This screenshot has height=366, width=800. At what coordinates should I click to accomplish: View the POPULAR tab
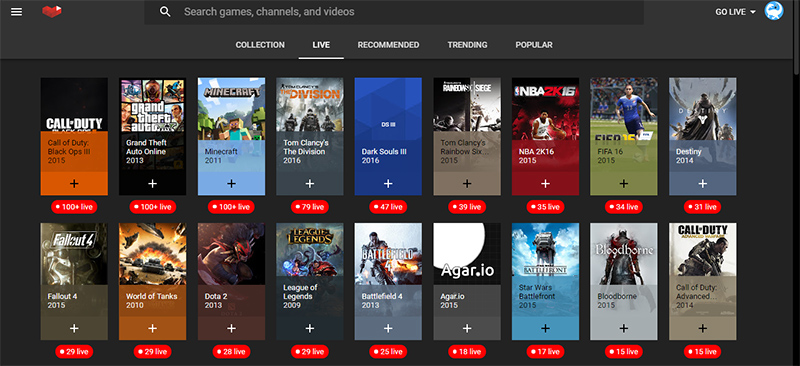click(x=534, y=45)
